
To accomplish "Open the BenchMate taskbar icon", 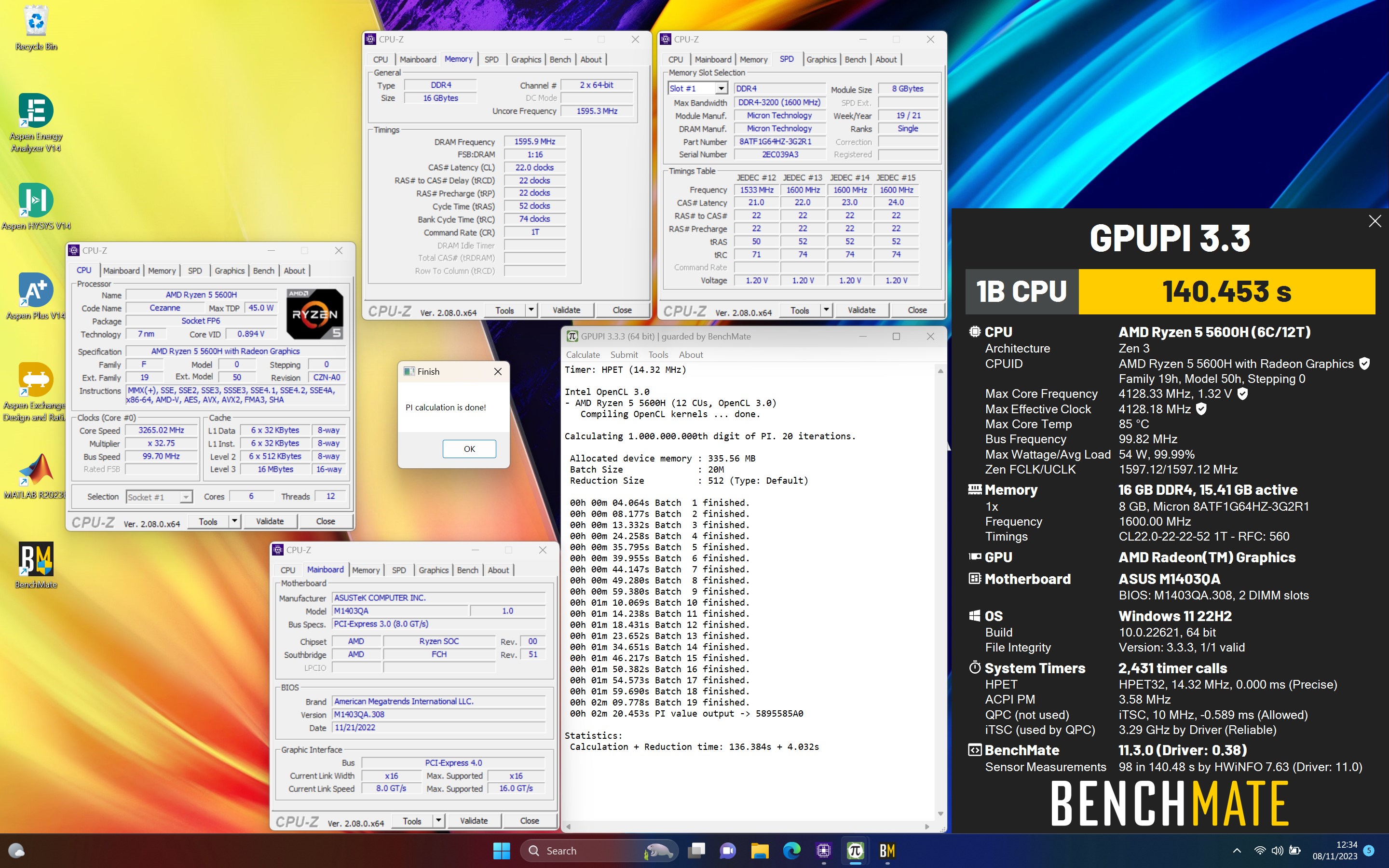I will pyautogui.click(x=887, y=851).
